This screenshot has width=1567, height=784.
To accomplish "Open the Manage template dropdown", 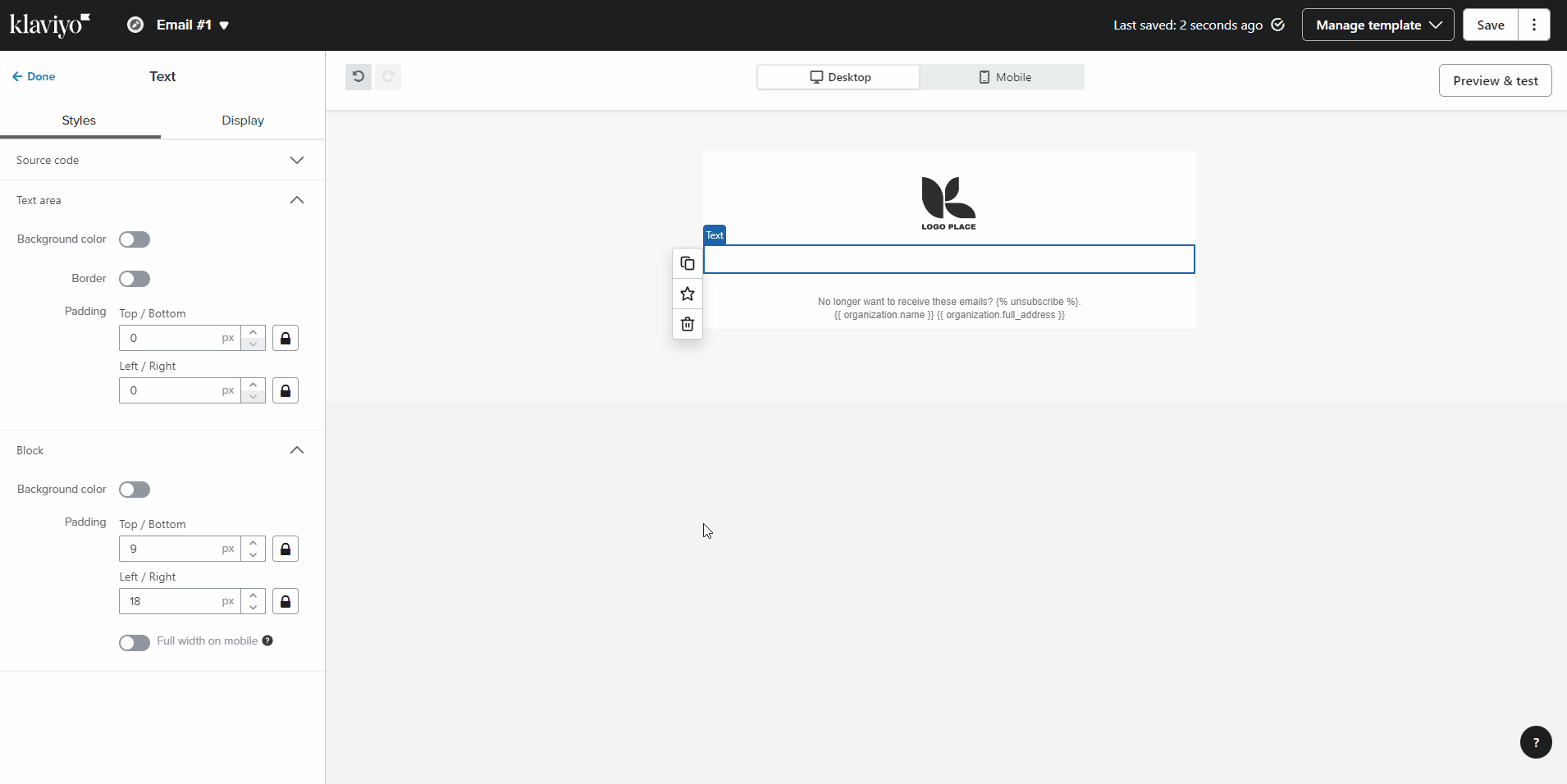I will point(1377,25).
